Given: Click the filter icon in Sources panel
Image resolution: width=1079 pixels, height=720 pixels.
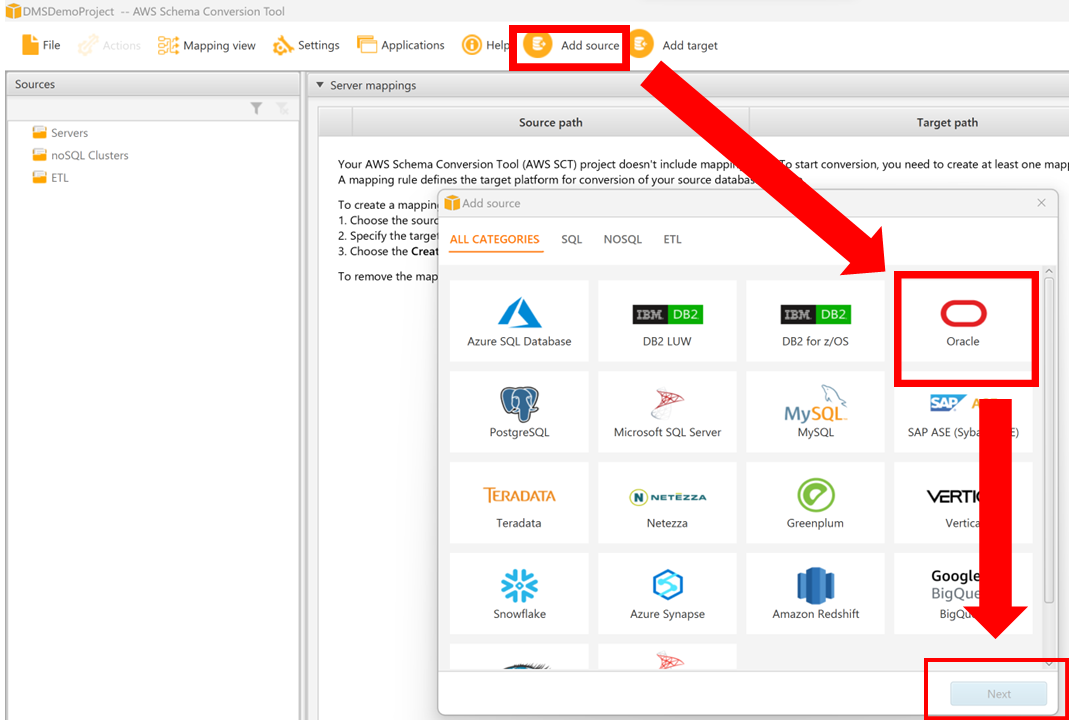Looking at the screenshot, I should click(x=256, y=108).
